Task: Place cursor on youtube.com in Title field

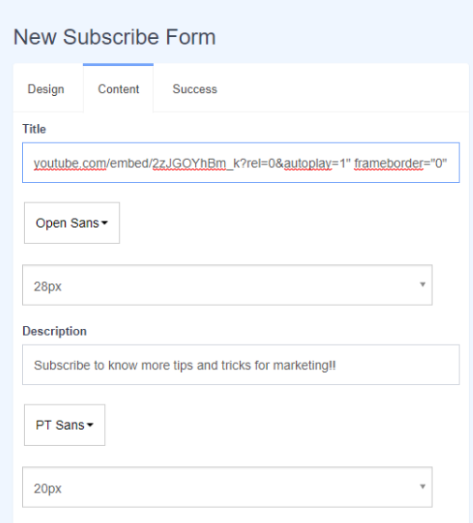Action: click(70, 163)
